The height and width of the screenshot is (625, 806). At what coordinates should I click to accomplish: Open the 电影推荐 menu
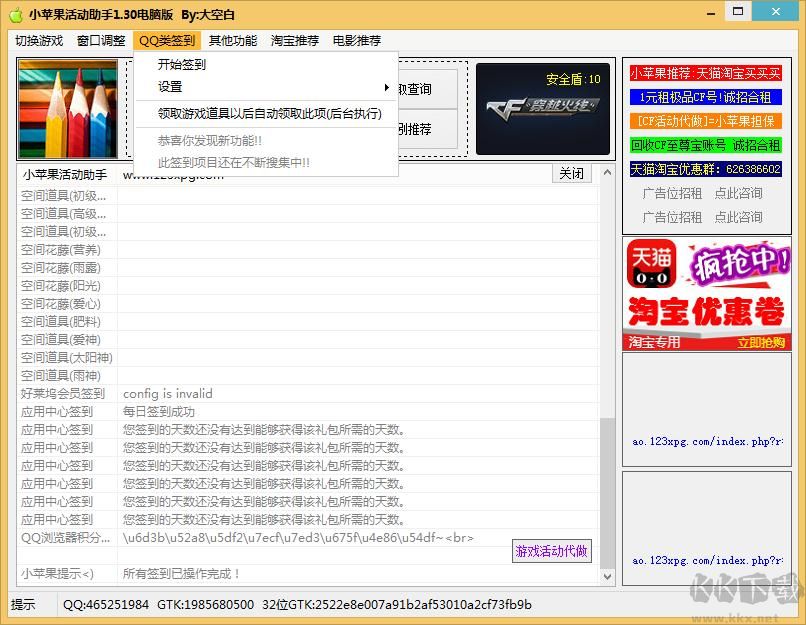(357, 41)
